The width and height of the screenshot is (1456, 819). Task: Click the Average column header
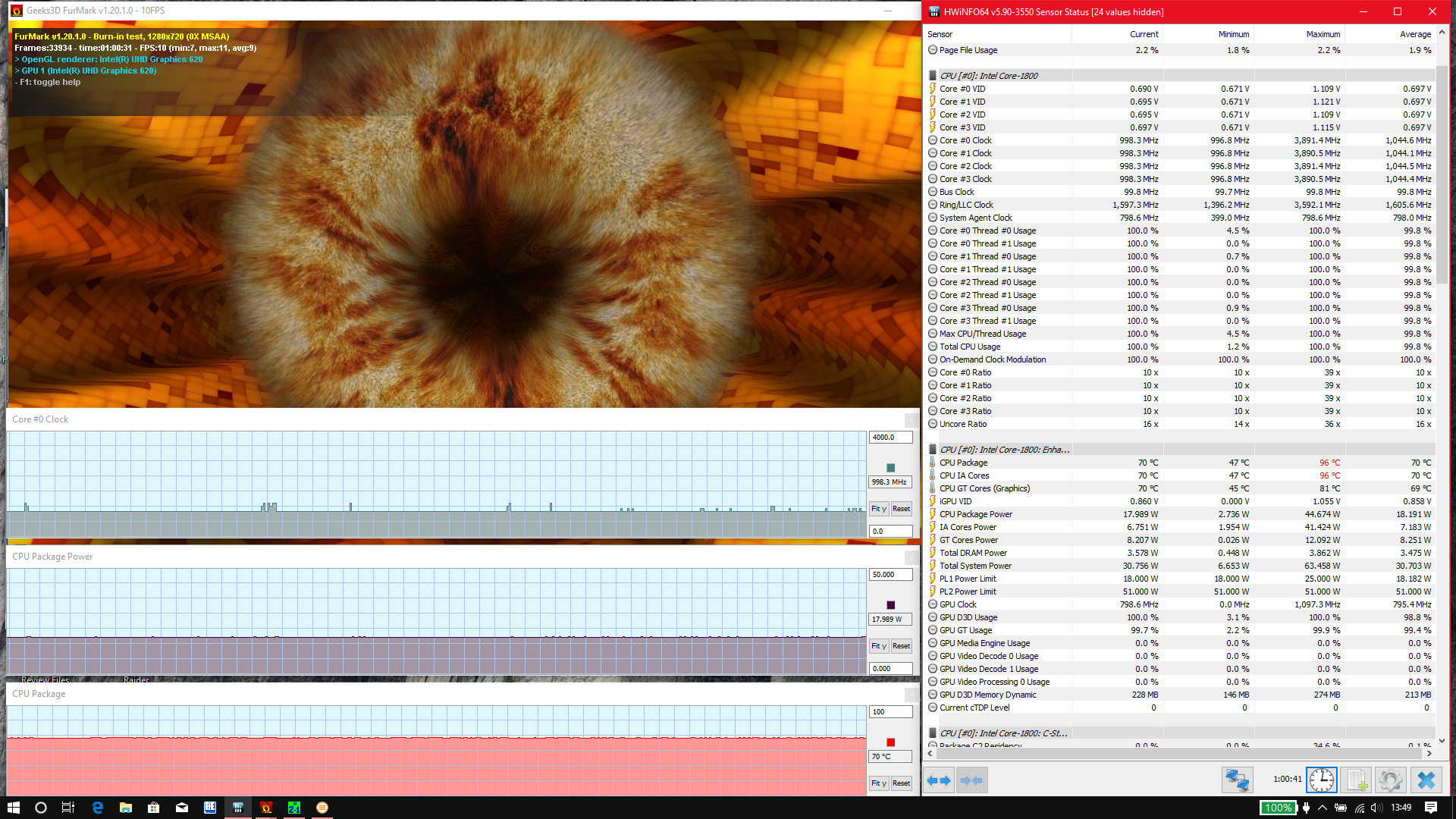(x=1414, y=34)
